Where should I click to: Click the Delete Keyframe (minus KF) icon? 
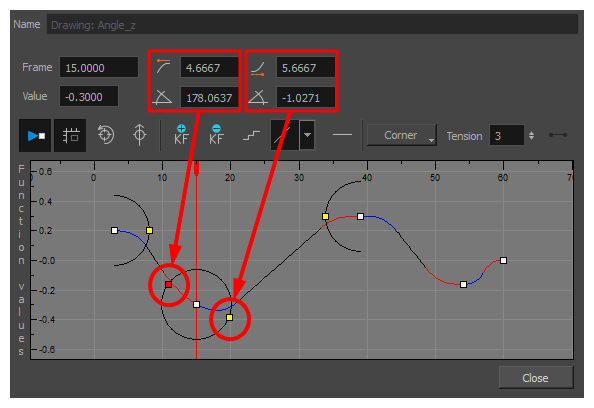click(x=216, y=135)
